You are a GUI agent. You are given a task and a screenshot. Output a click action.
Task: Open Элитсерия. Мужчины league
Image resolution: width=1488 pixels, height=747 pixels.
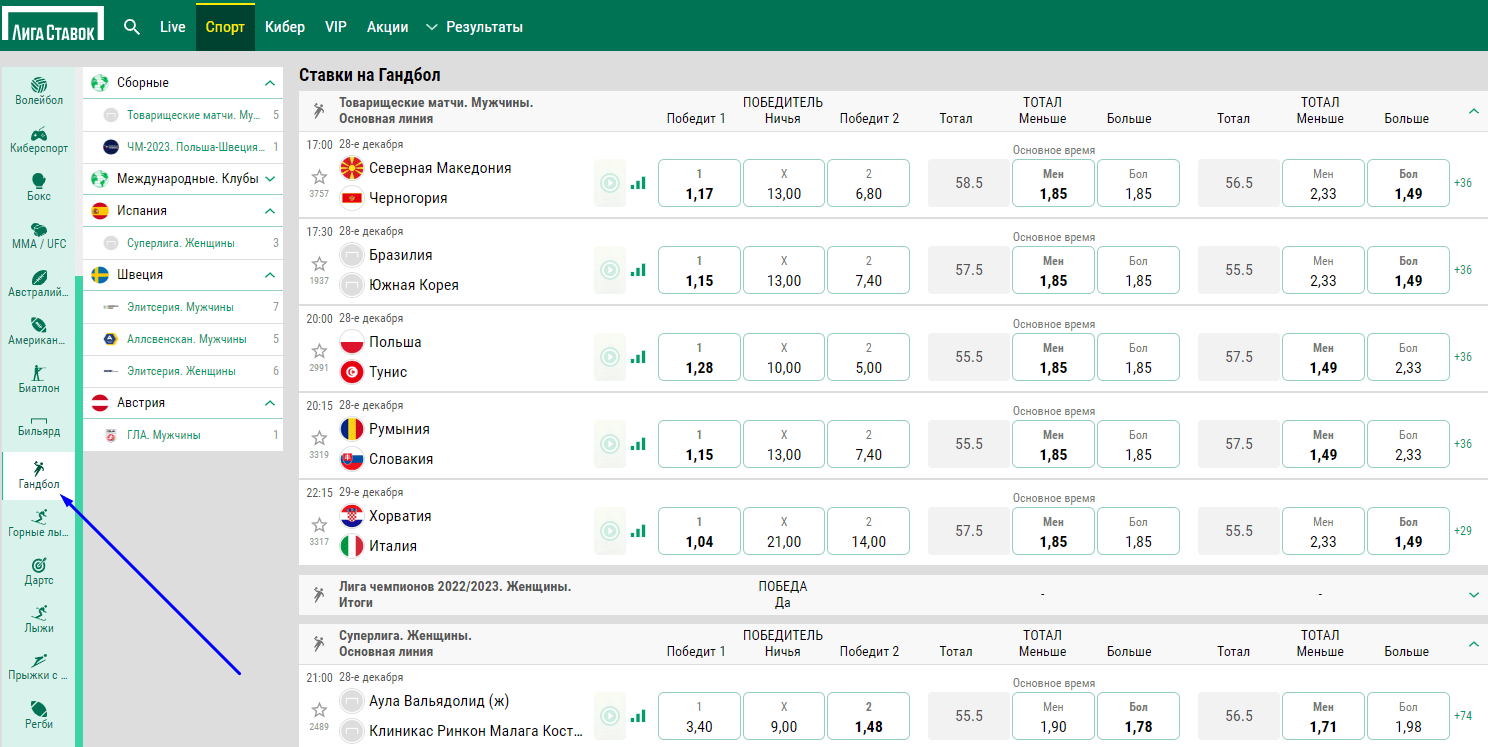[x=183, y=307]
